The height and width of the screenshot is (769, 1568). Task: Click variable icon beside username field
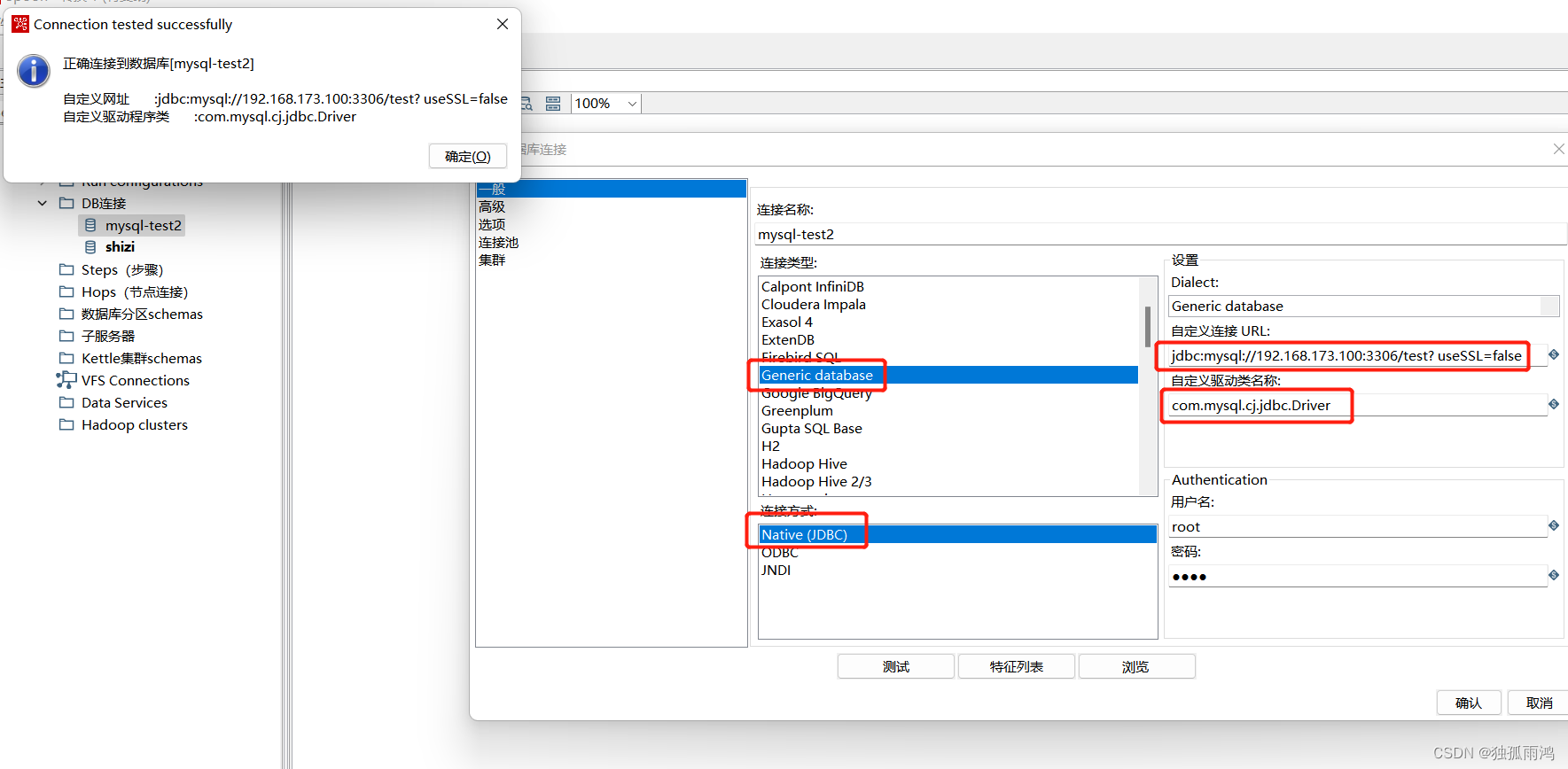tap(1554, 525)
